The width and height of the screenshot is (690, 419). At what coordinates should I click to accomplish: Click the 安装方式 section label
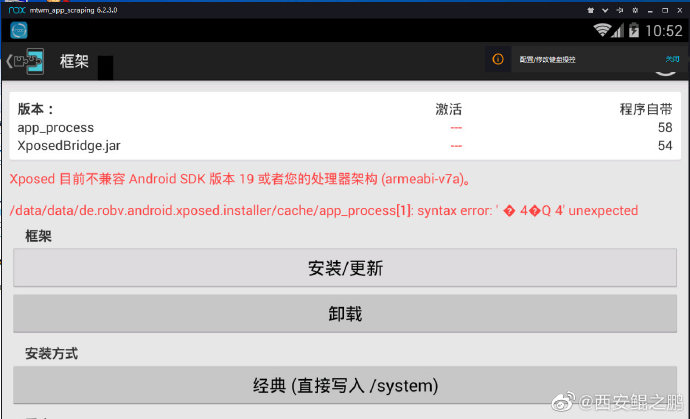pos(51,353)
